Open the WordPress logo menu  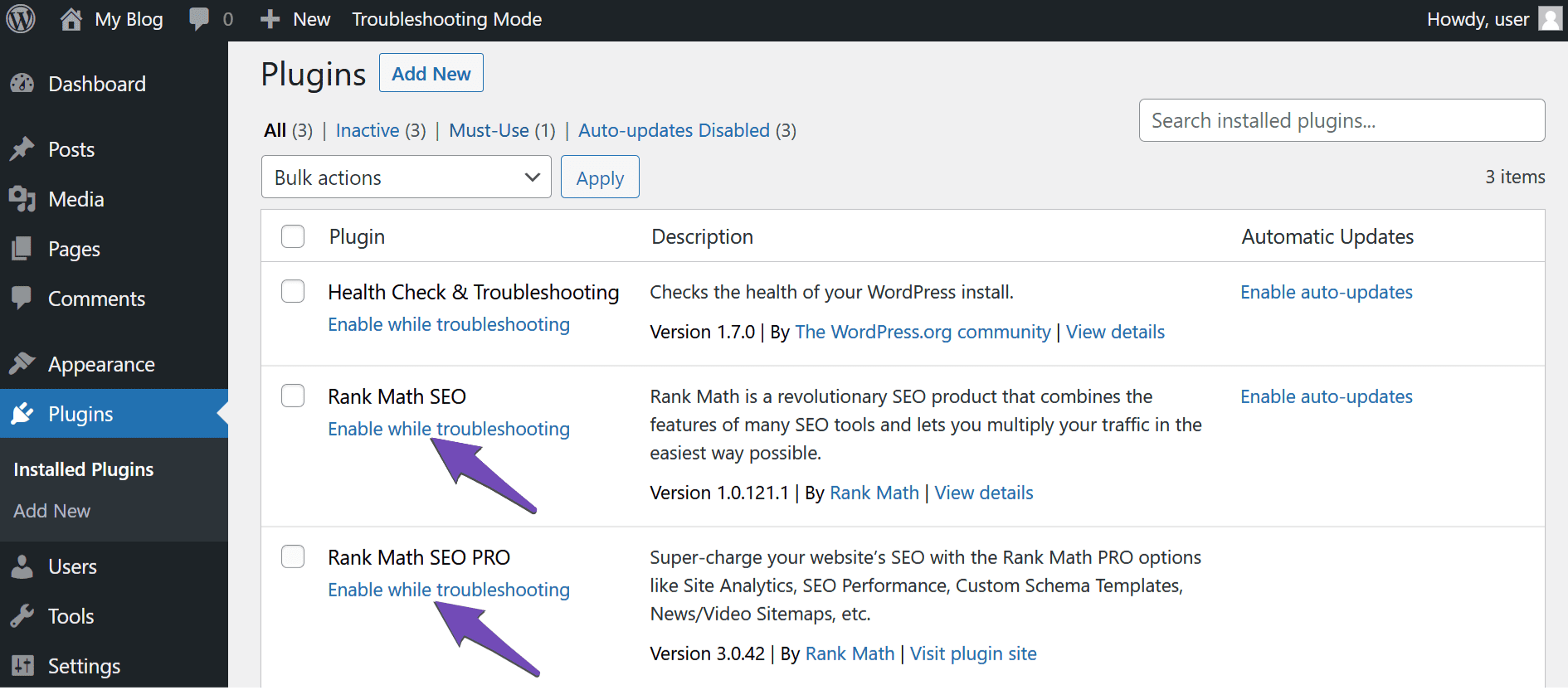pos(21,19)
